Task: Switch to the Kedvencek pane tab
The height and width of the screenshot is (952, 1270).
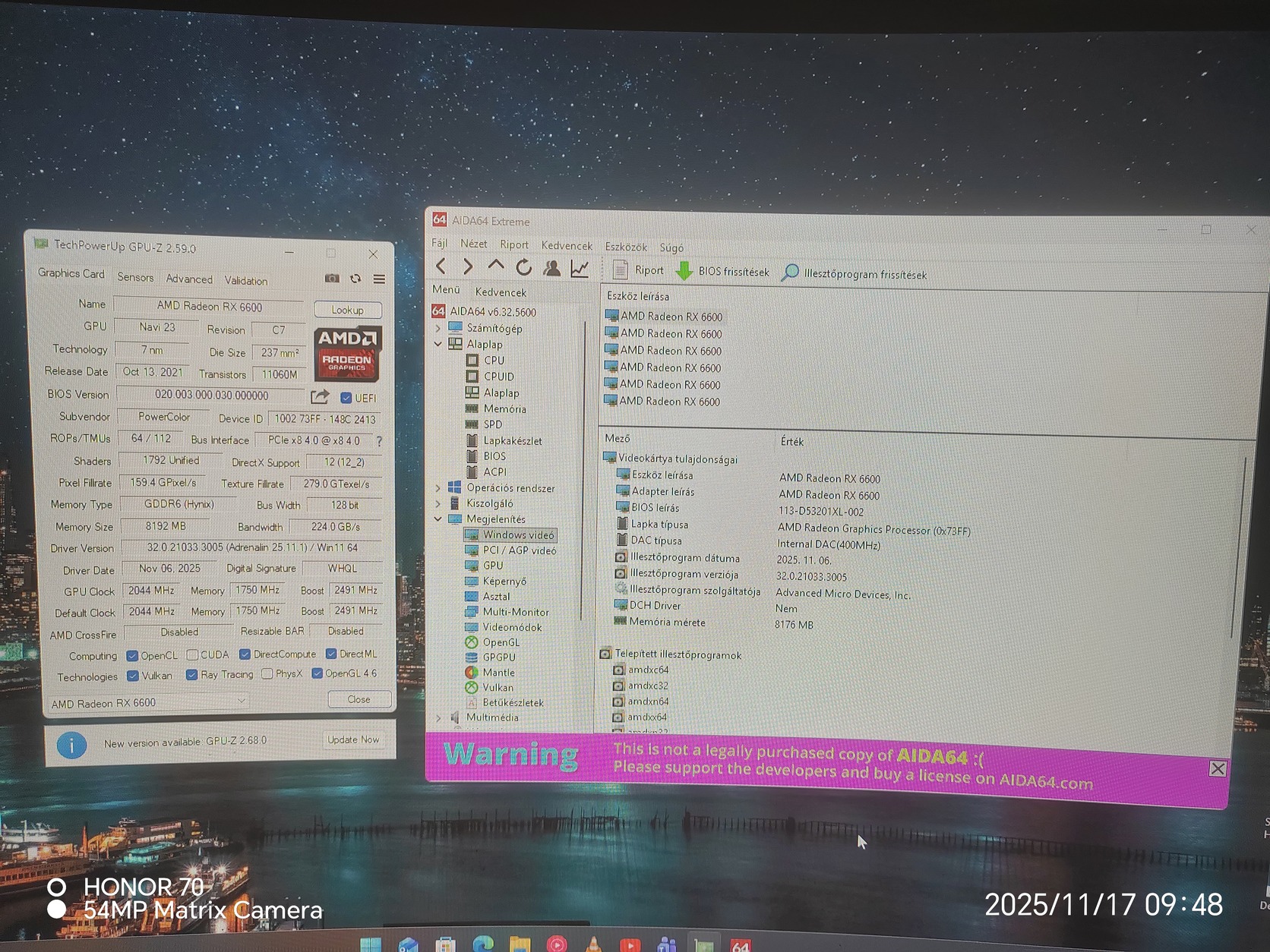Action: [x=501, y=292]
